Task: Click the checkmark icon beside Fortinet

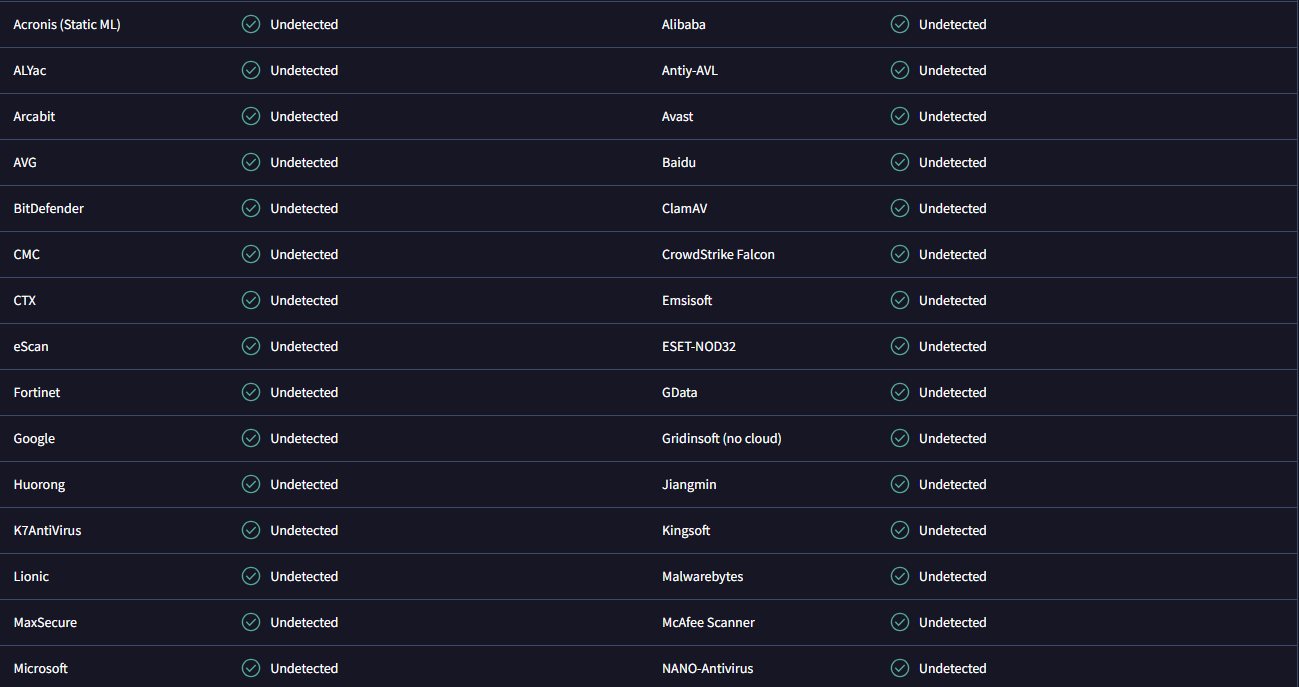Action: 251,392
